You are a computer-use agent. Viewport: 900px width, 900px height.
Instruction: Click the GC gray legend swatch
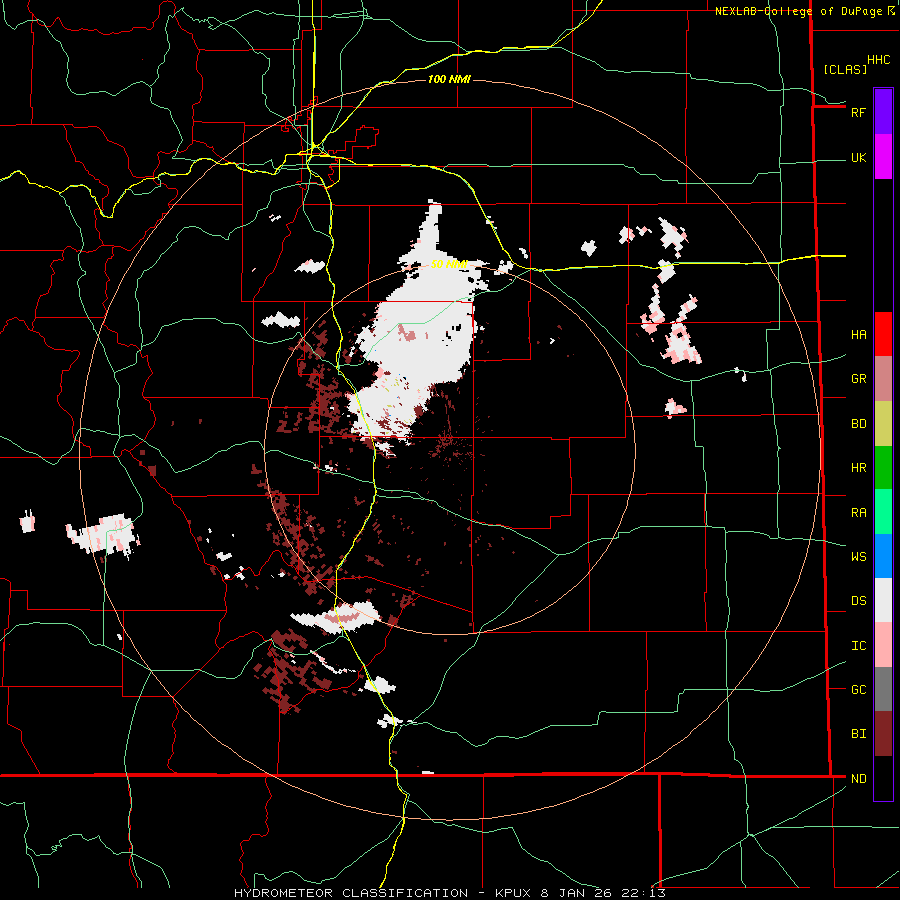pos(883,689)
